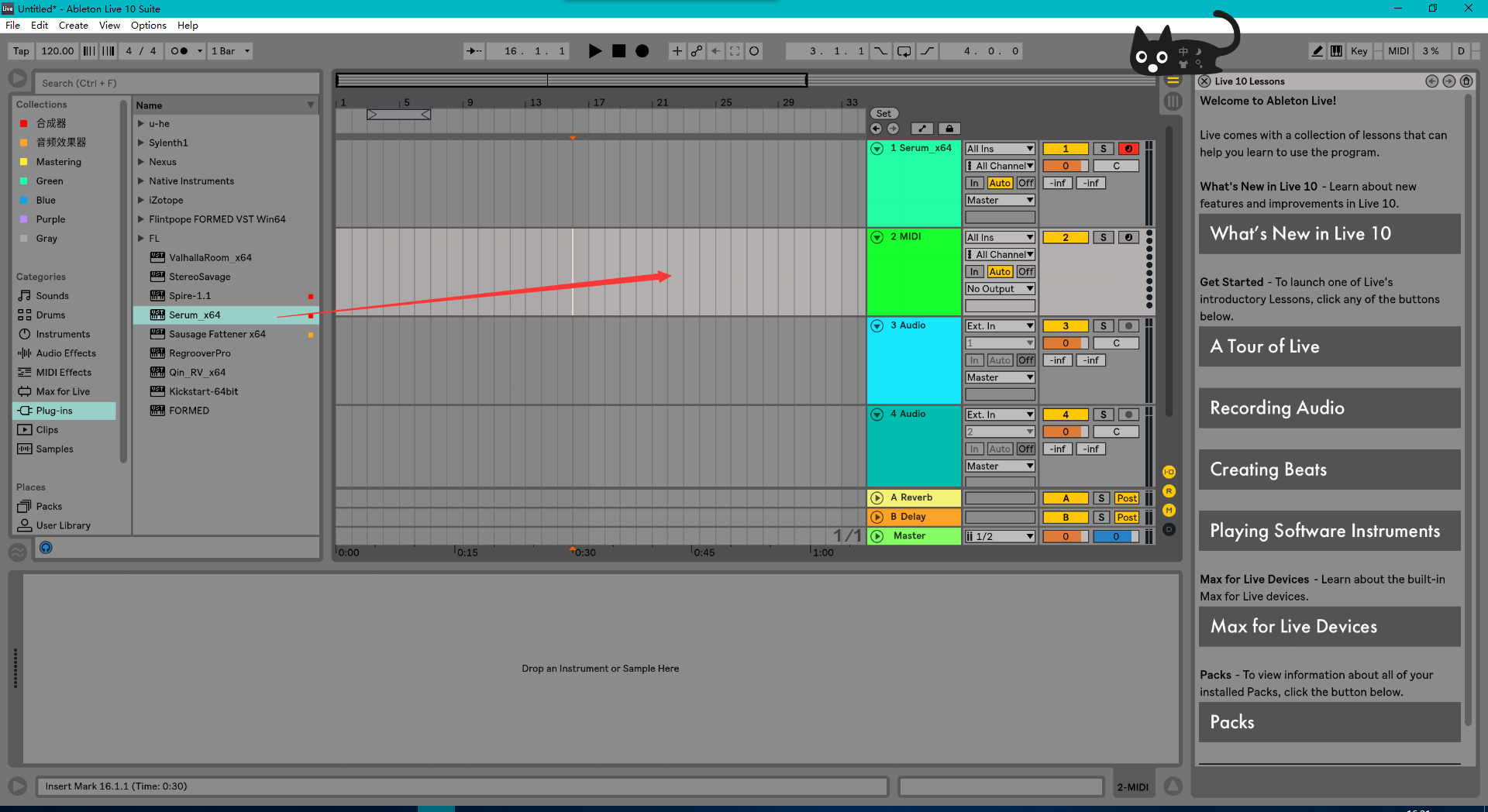1488x812 pixels.
Task: Open Master output 1/2 dropdown
Action: tap(1001, 536)
